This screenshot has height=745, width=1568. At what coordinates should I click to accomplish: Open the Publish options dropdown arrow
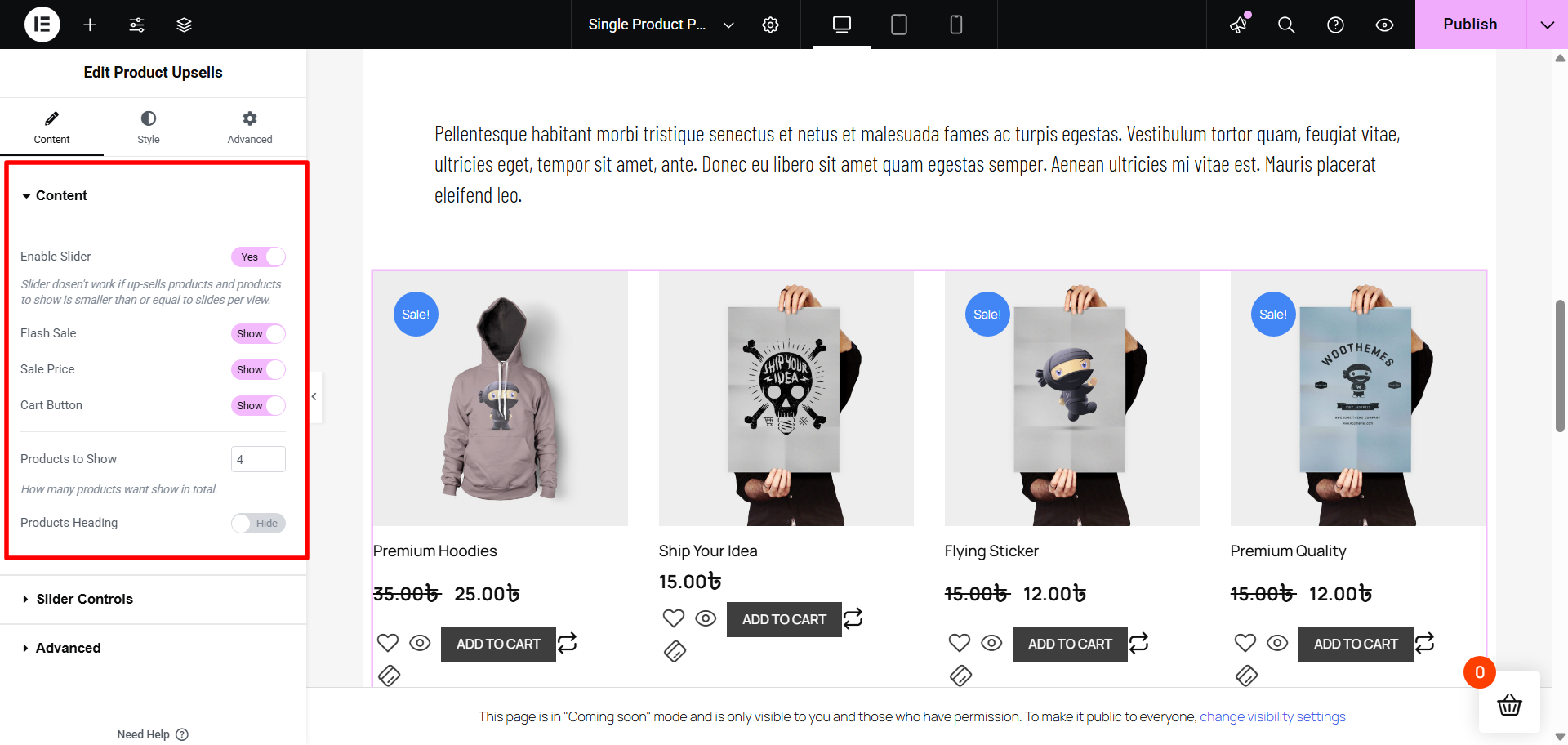point(1547,25)
